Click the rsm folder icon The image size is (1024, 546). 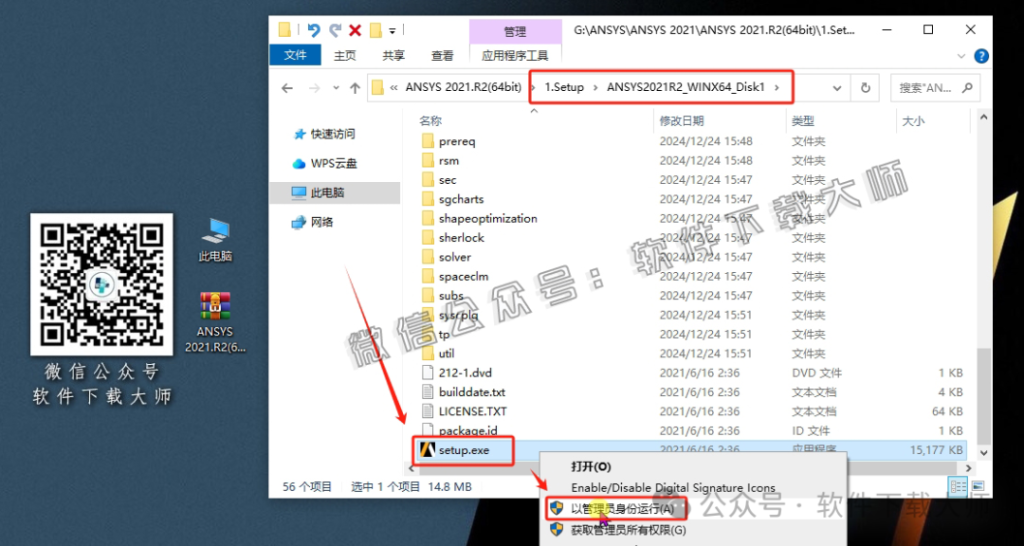click(428, 160)
